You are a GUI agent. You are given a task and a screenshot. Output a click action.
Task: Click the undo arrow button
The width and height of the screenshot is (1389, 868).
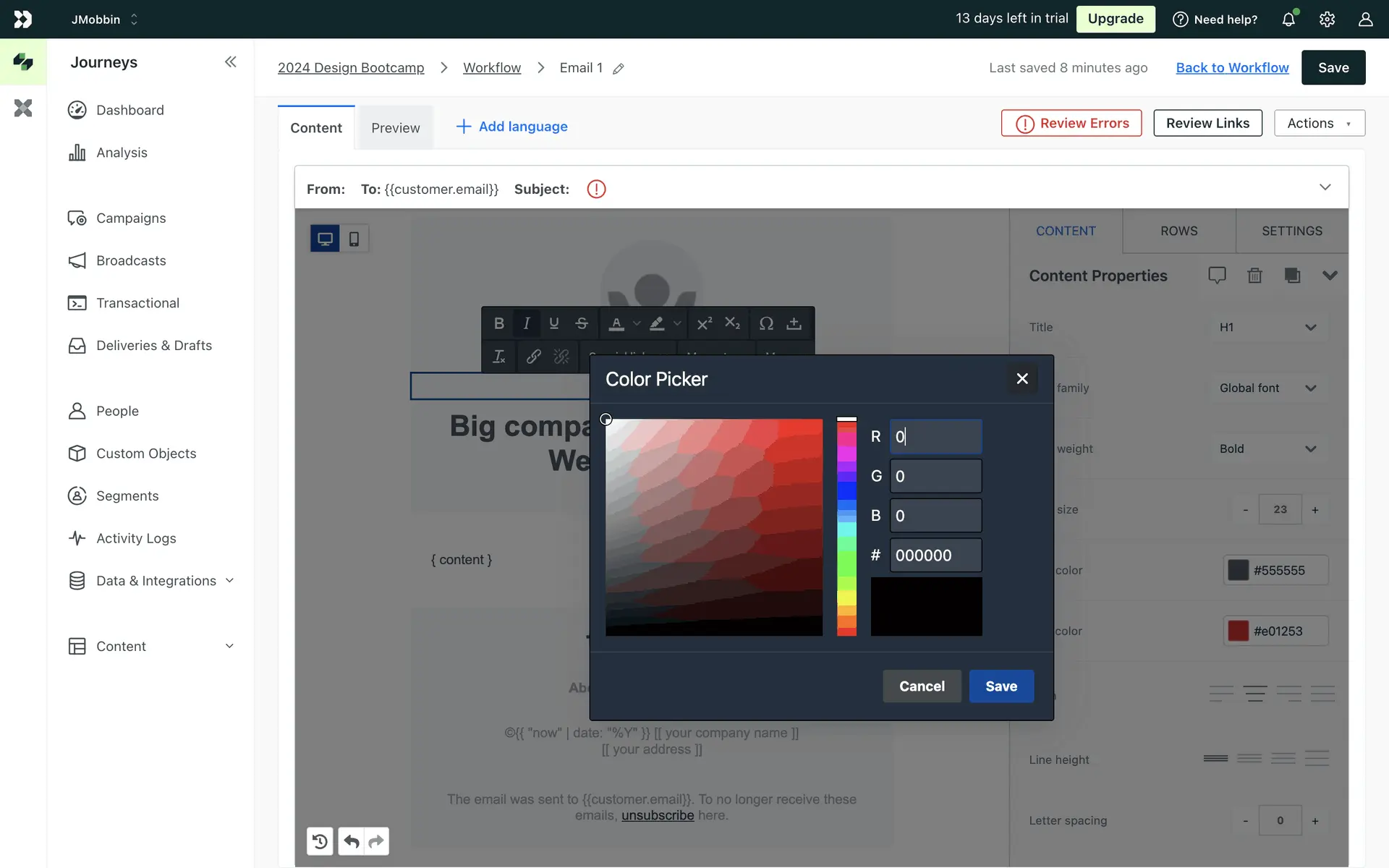click(x=352, y=841)
